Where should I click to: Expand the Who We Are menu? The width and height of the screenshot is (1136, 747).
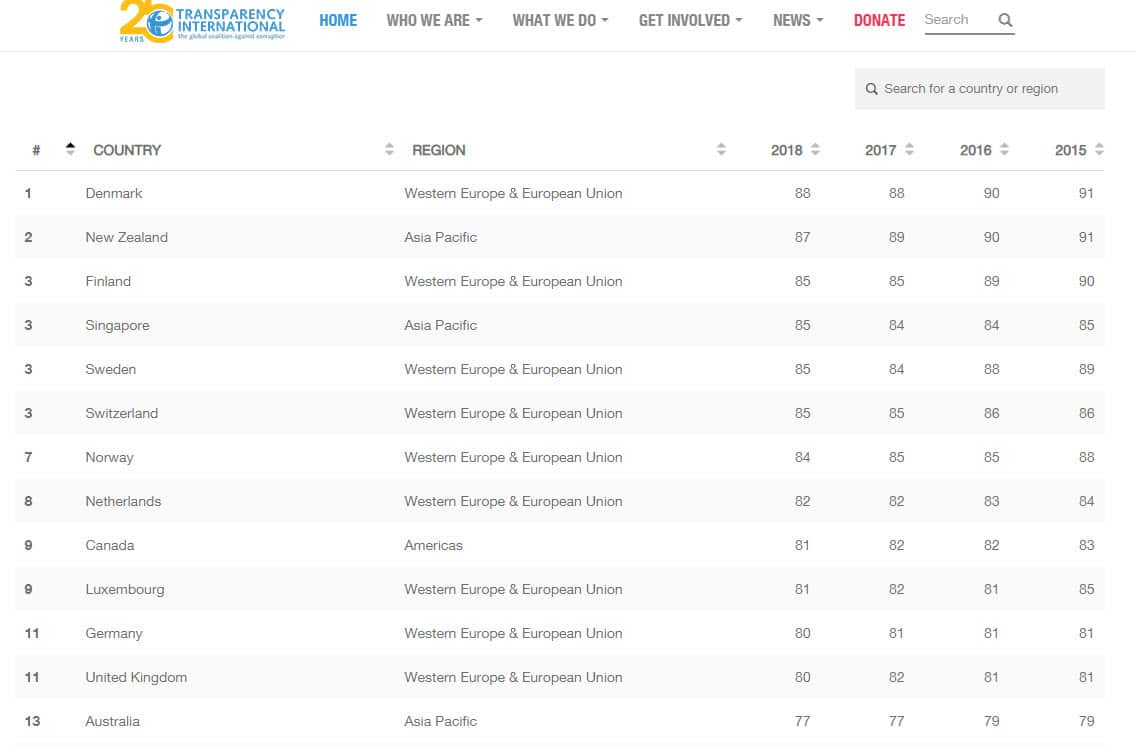pos(434,20)
